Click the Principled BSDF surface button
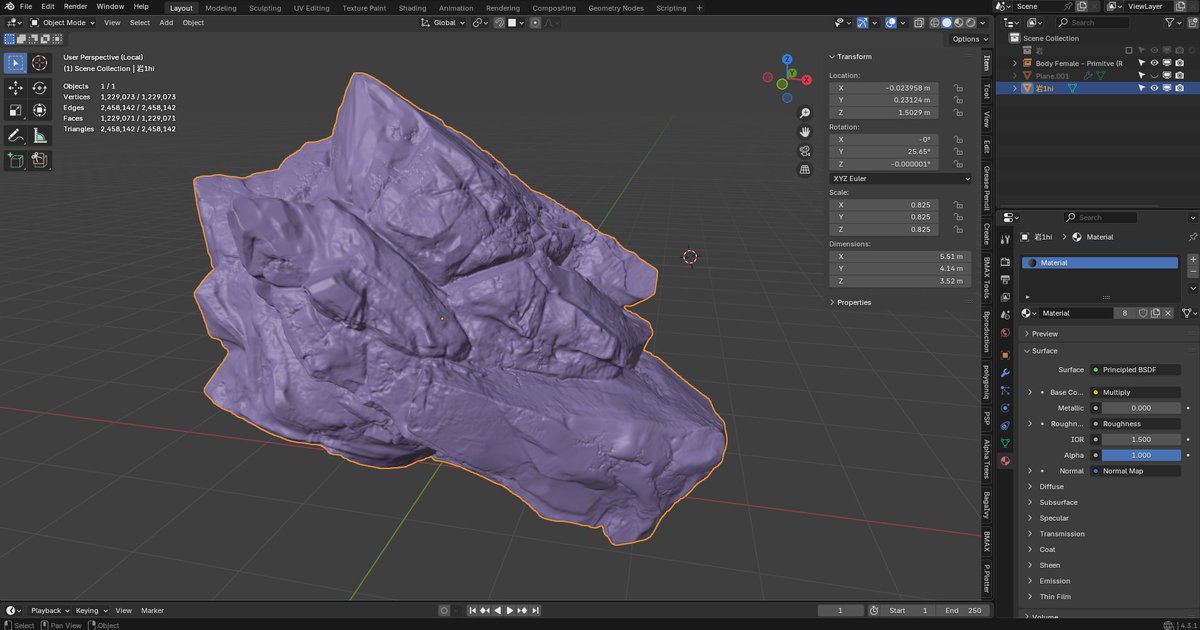This screenshot has width=1200, height=630. tap(1134, 370)
